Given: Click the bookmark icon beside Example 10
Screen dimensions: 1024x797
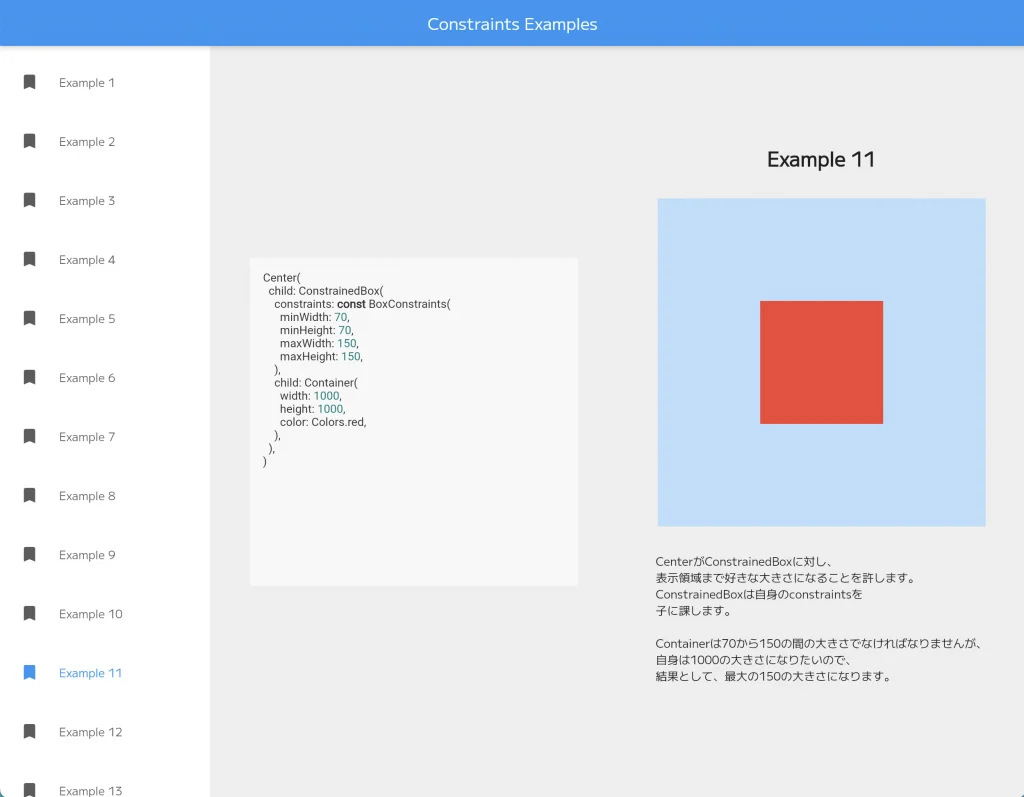Looking at the screenshot, I should (x=29, y=613).
